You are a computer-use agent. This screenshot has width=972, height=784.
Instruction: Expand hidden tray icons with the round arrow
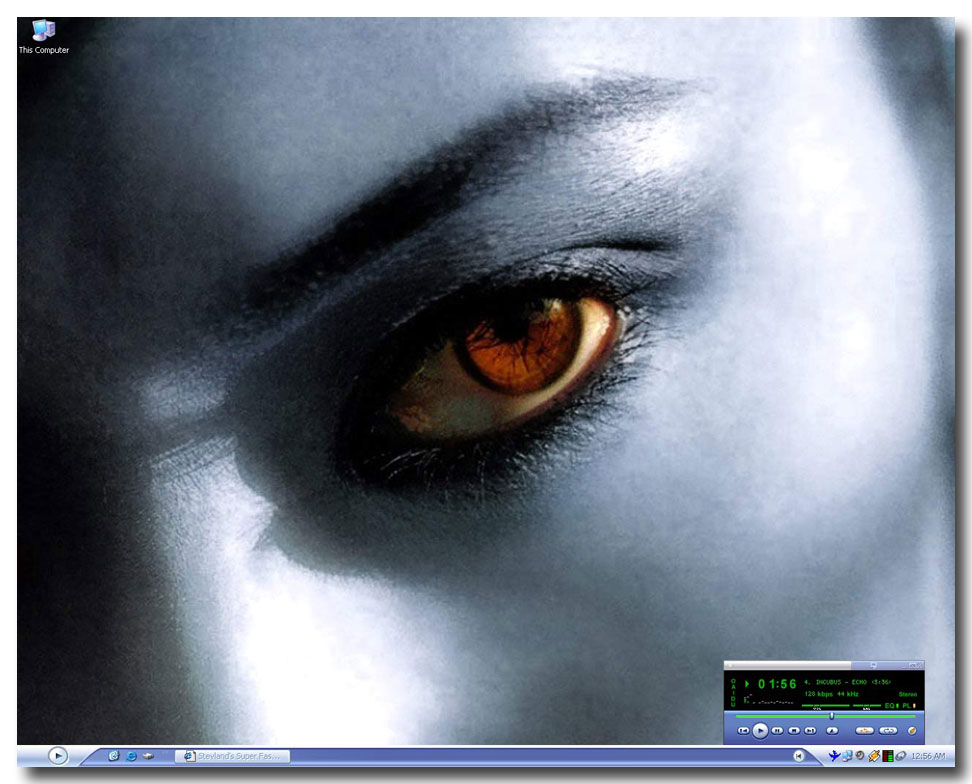(x=798, y=755)
